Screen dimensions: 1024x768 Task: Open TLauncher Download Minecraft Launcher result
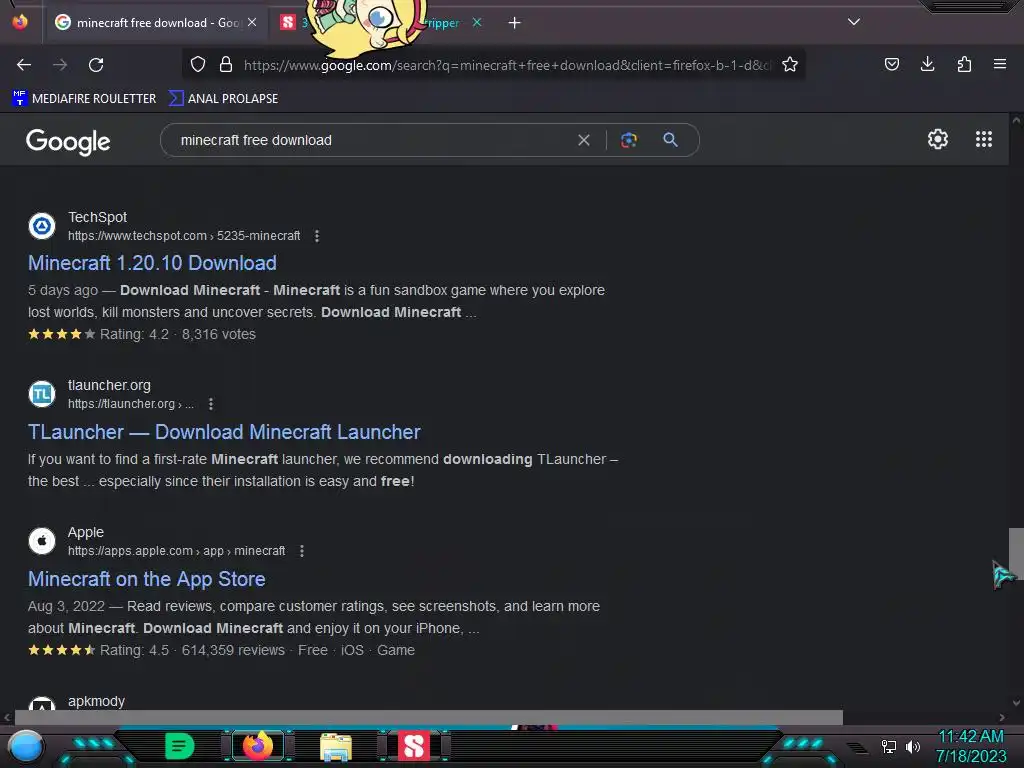pyautogui.click(x=224, y=432)
